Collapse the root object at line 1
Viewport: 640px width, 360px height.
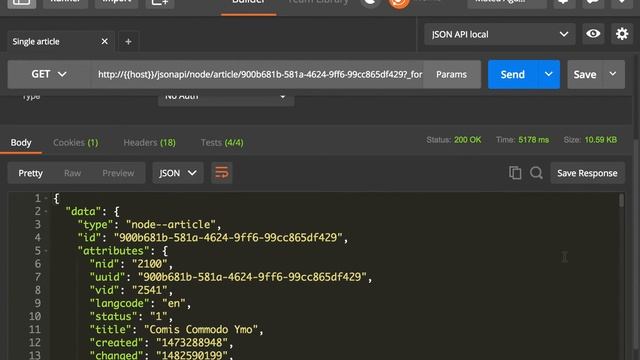point(46,198)
